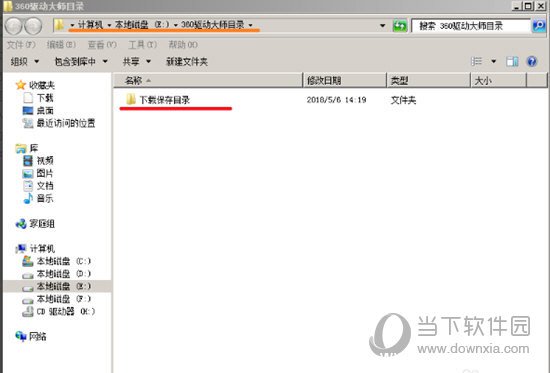Click the Forward navigation arrow button

[x=33, y=26]
